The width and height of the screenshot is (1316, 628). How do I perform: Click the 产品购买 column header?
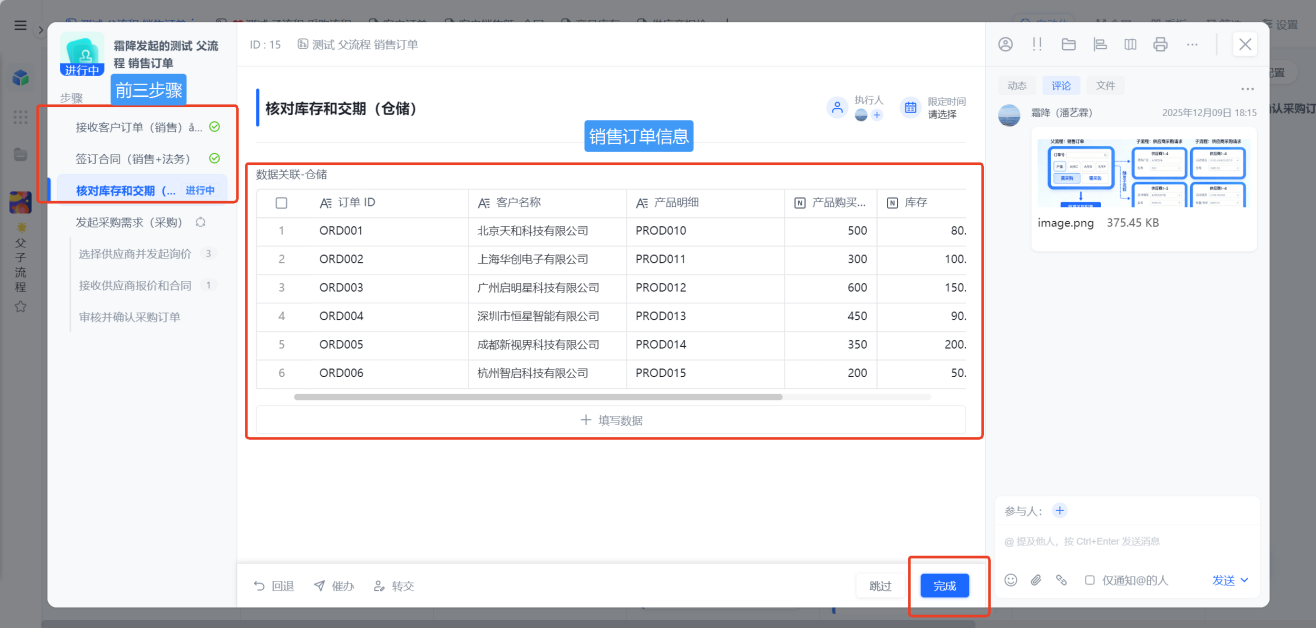pyautogui.click(x=831, y=203)
